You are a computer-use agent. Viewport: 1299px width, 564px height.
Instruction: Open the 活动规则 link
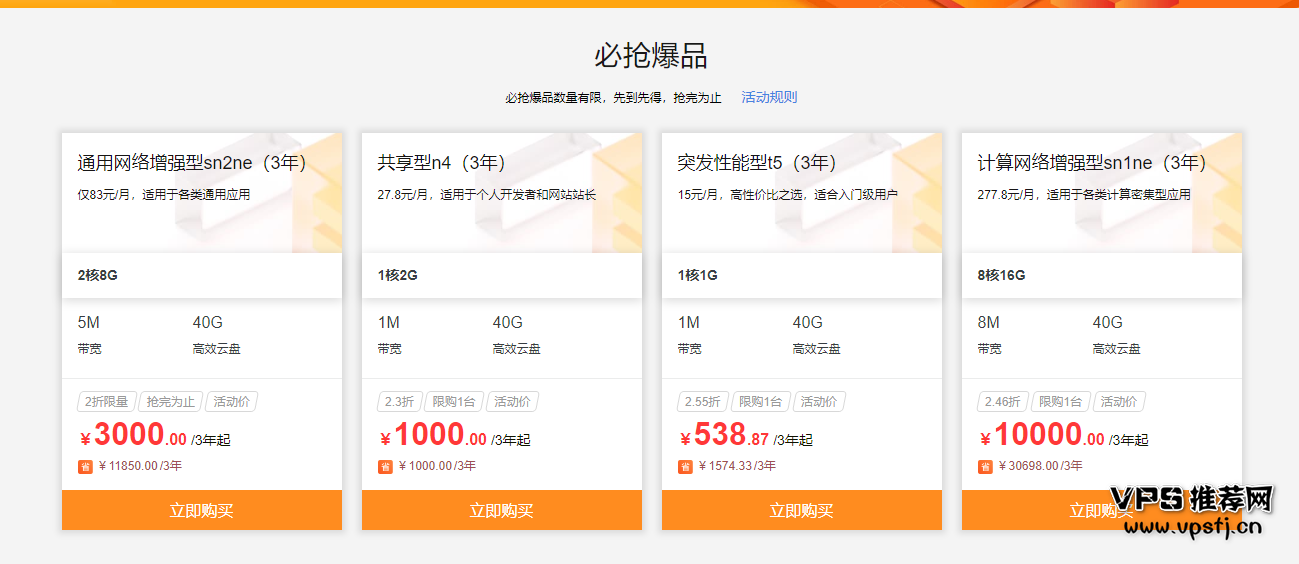pos(769,97)
